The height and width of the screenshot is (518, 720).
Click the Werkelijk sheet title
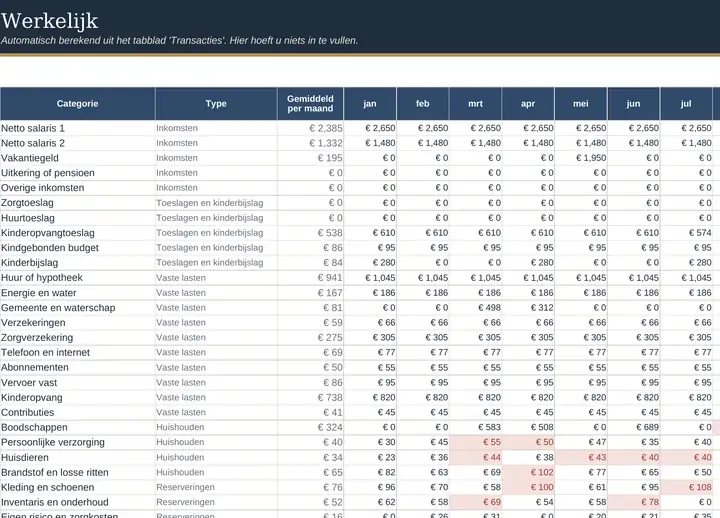[x=50, y=21]
